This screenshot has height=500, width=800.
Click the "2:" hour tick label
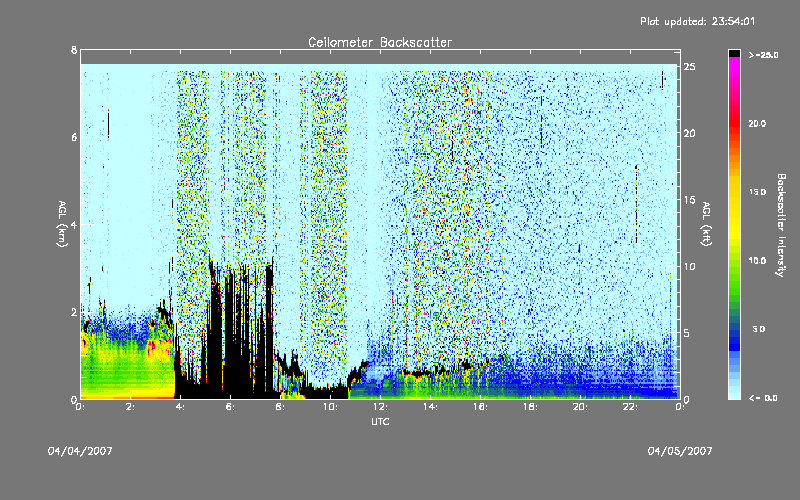(x=130, y=407)
